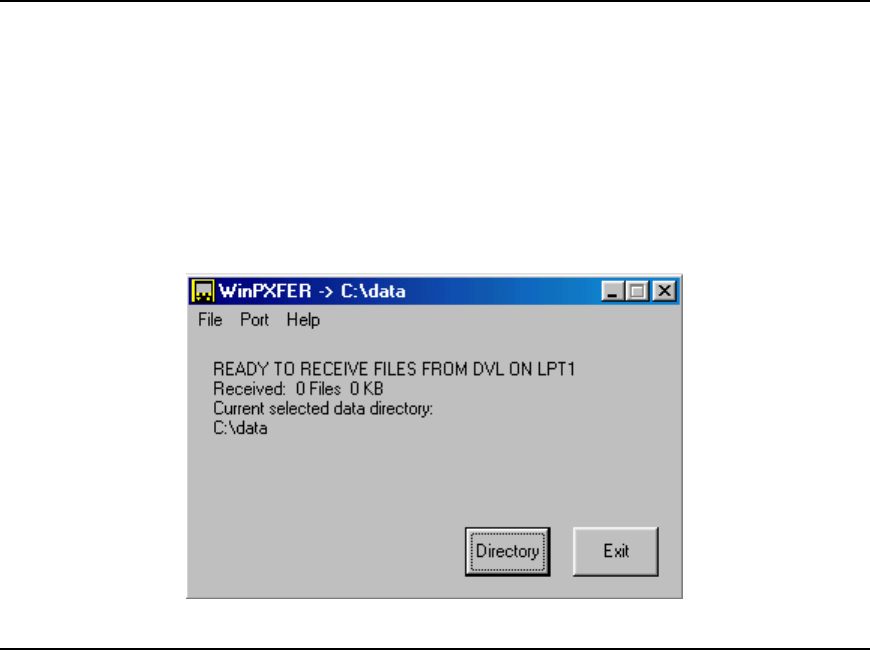
Task: Click the Exit button
Action: click(616, 551)
